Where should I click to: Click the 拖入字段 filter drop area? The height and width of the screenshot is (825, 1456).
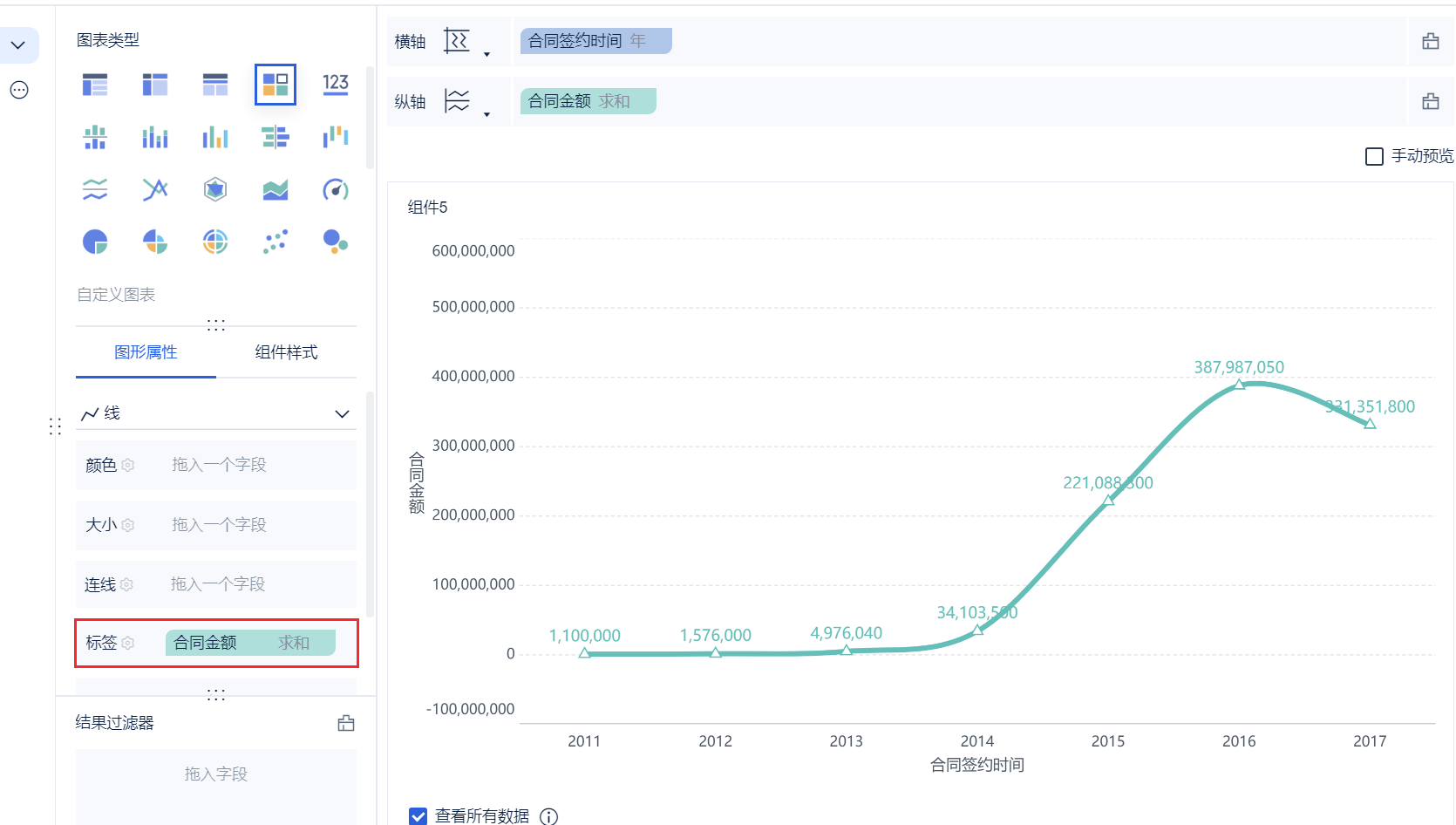pyautogui.click(x=216, y=774)
